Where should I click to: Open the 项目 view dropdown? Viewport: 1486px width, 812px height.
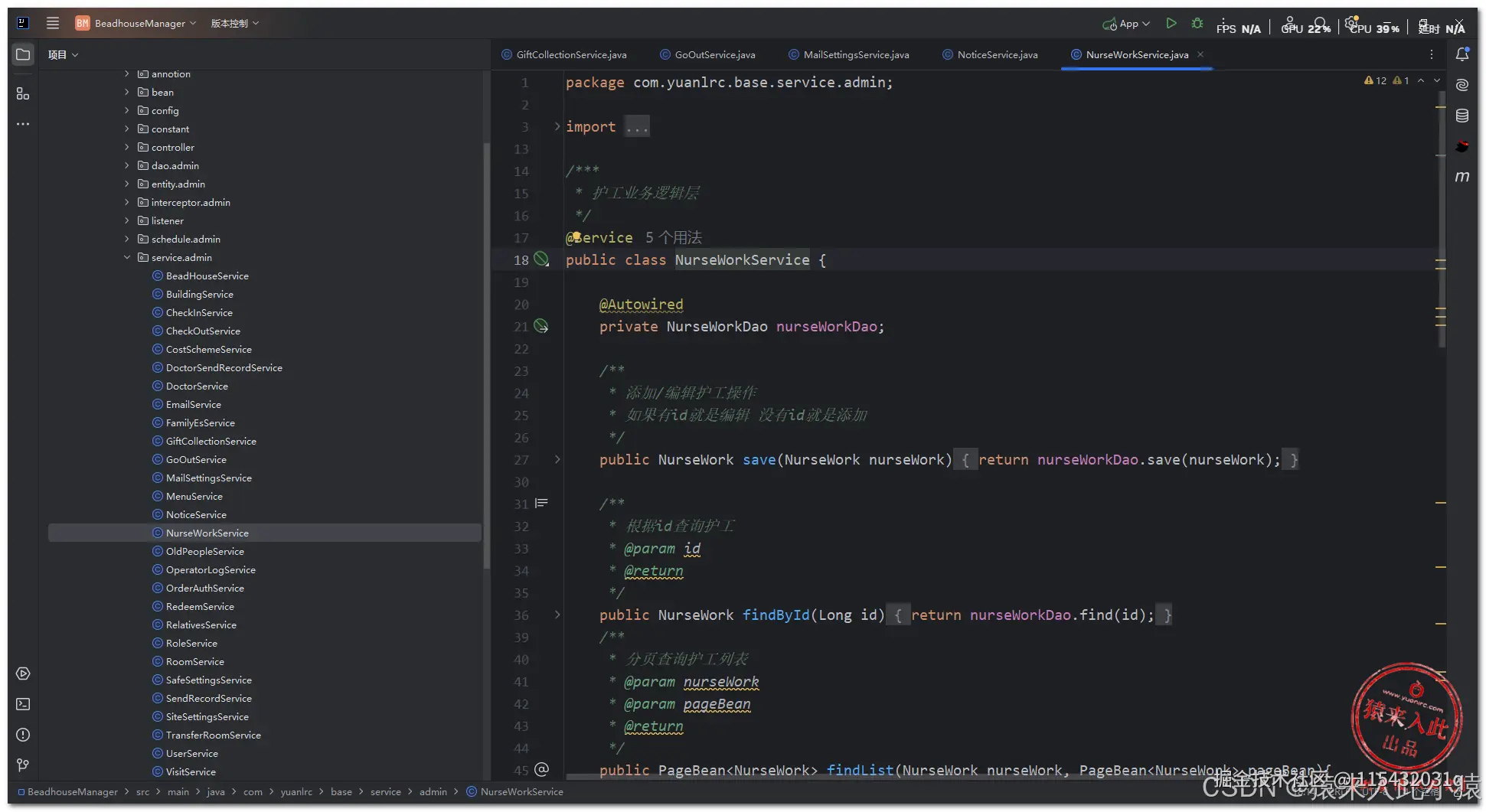coord(63,55)
